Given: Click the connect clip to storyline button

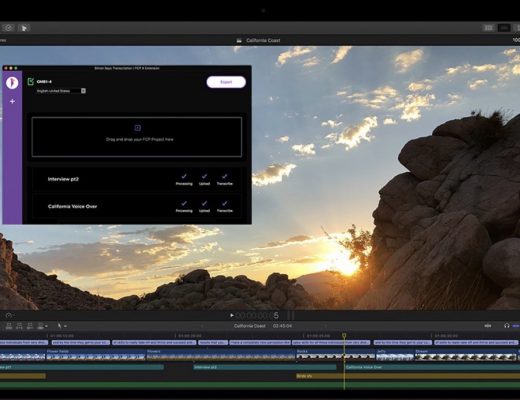Looking at the screenshot, I should click(9, 326).
